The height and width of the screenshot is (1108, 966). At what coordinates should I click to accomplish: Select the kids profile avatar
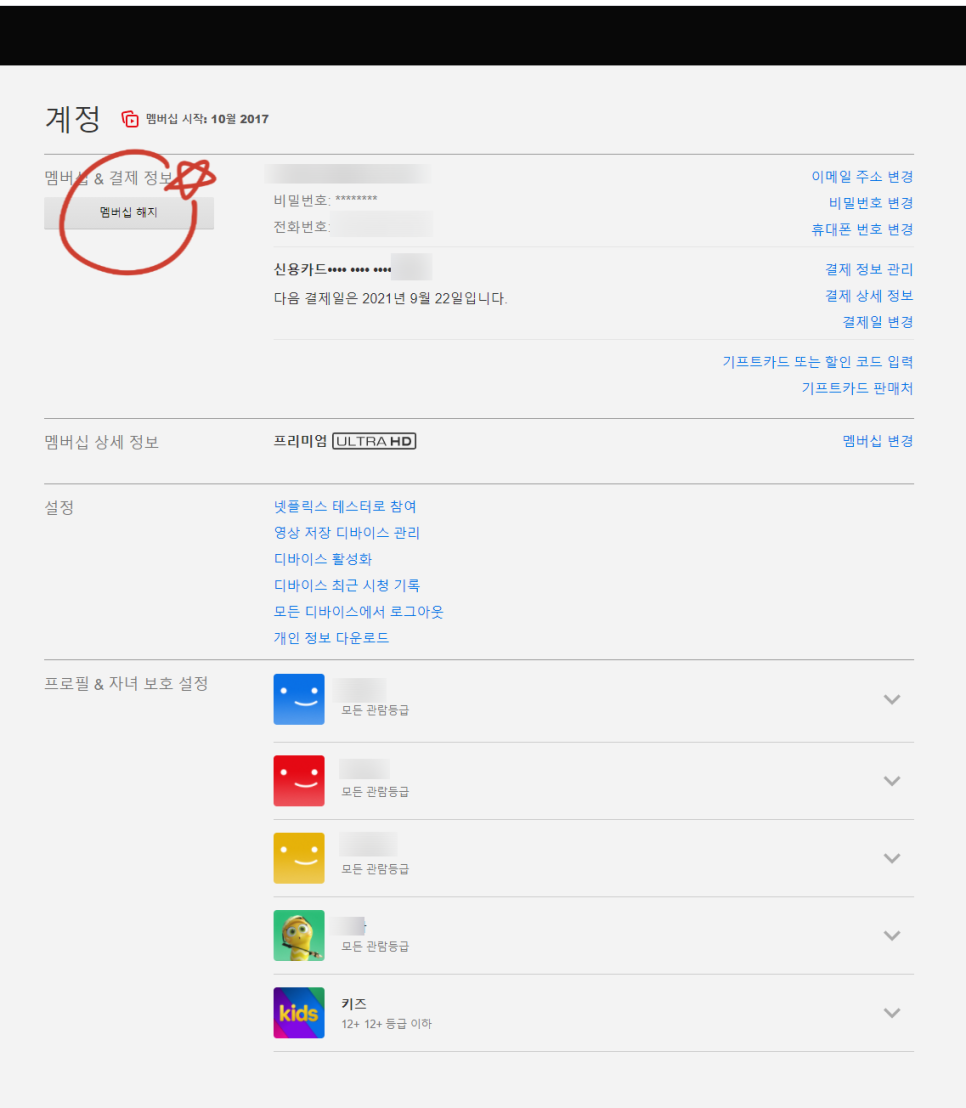299,1013
